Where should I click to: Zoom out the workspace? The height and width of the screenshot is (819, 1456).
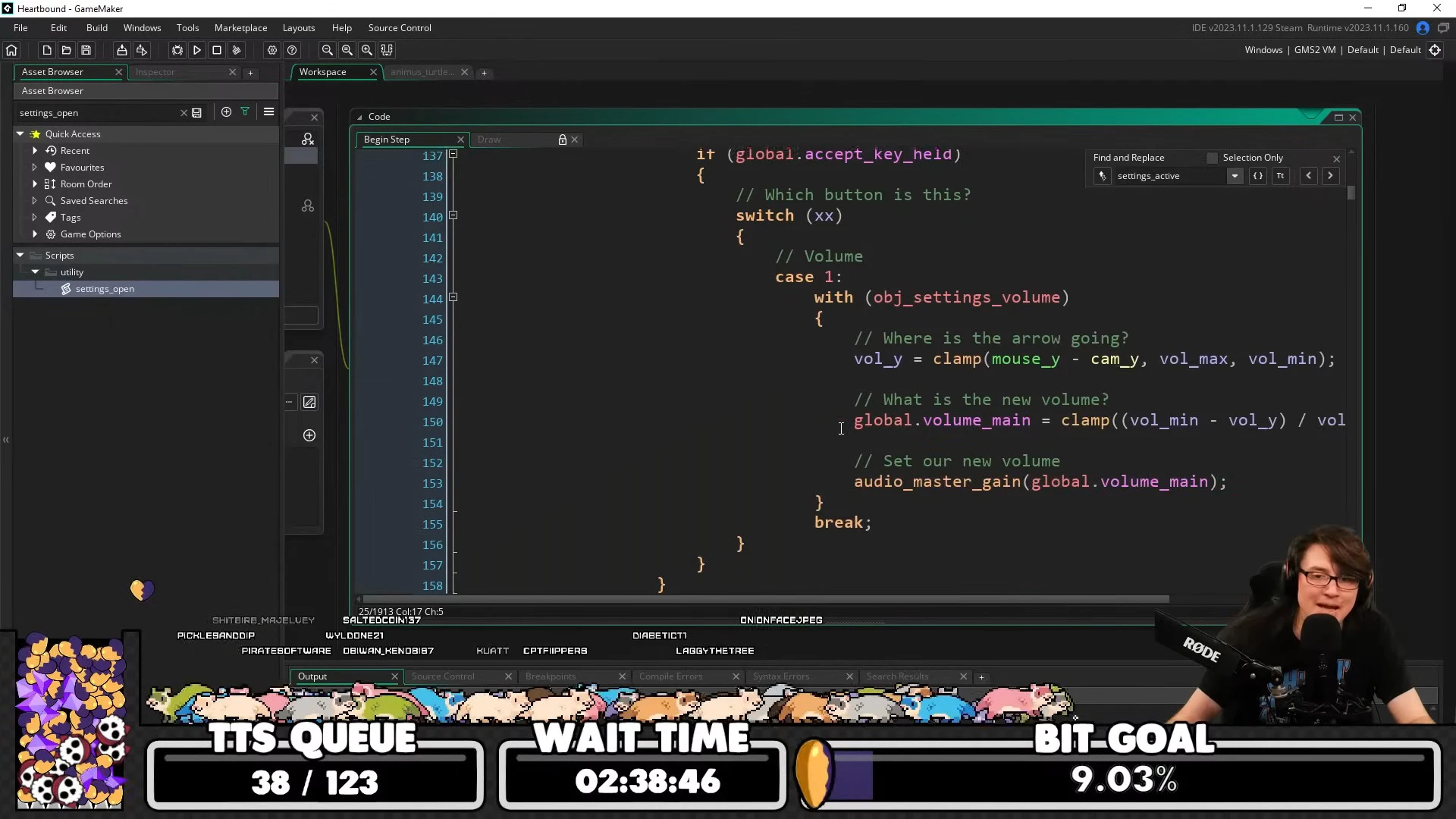pos(328,50)
